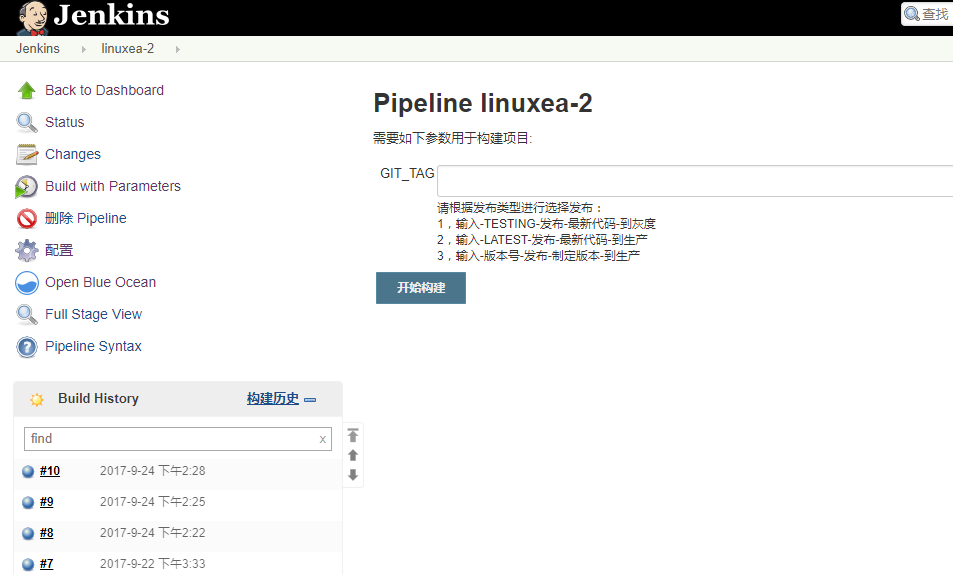This screenshot has width=953, height=575.
Task: Click the page down arrow in build history
Action: click(353, 475)
